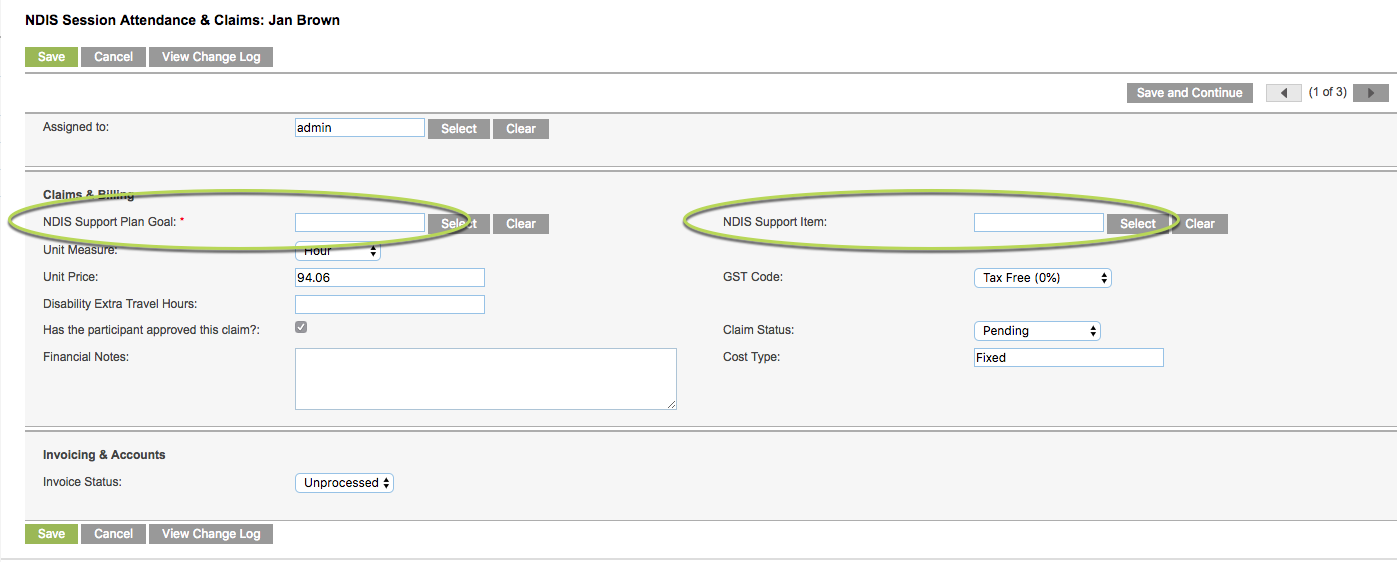Open the GST Code dropdown

(1043, 277)
